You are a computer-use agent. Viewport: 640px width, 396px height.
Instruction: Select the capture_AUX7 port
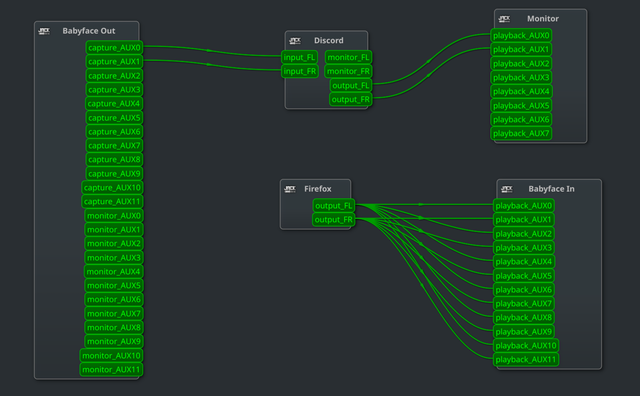point(114,146)
